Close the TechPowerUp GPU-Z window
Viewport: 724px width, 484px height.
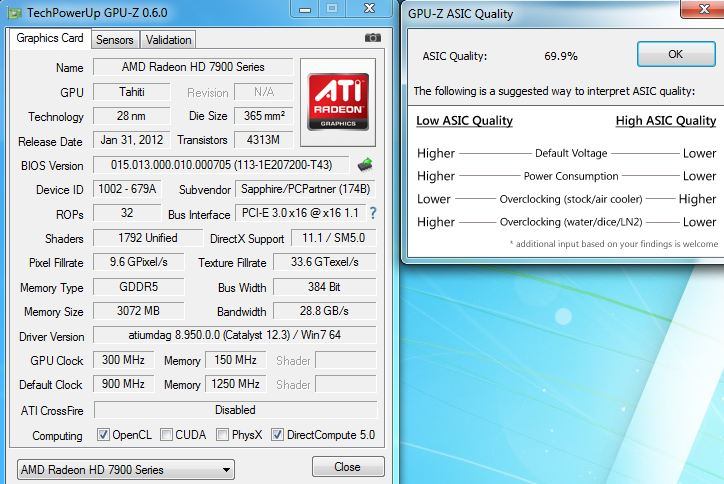point(369,8)
